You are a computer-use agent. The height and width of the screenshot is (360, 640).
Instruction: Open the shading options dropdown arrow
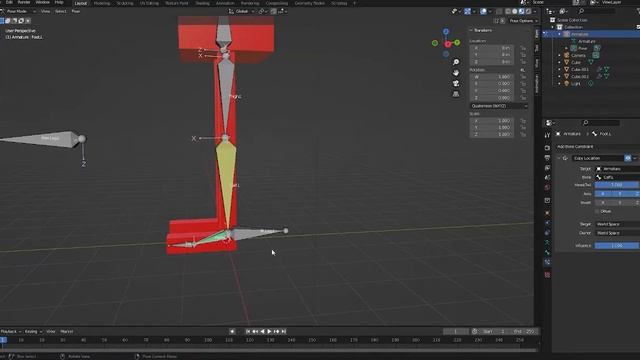tap(535, 11)
